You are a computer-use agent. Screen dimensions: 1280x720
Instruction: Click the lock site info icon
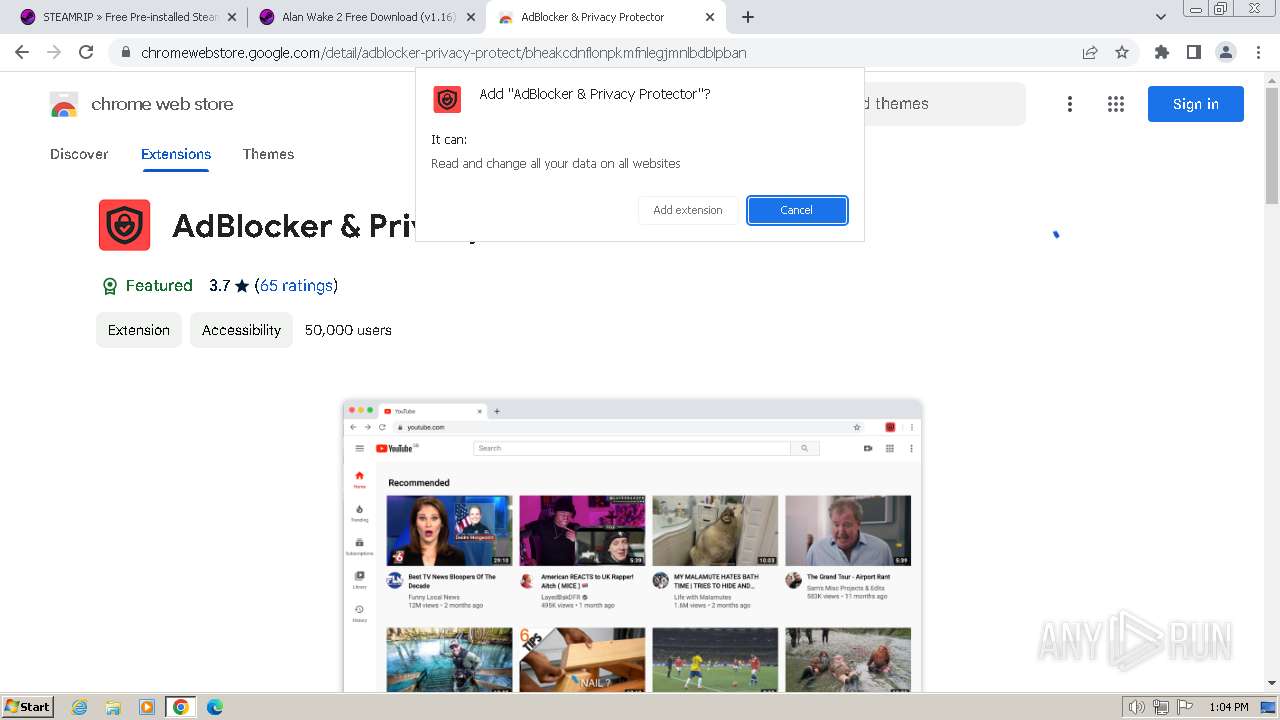click(125, 52)
